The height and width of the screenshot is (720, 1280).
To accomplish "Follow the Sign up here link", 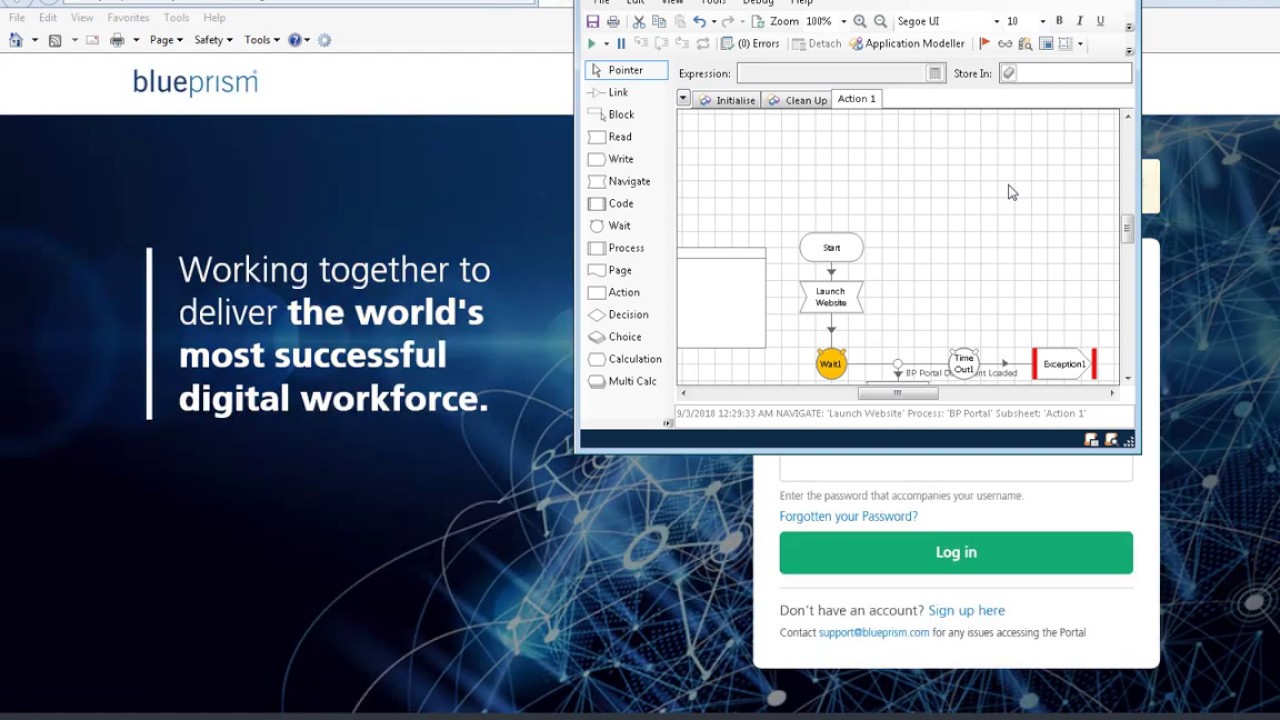I will pyautogui.click(x=966, y=610).
